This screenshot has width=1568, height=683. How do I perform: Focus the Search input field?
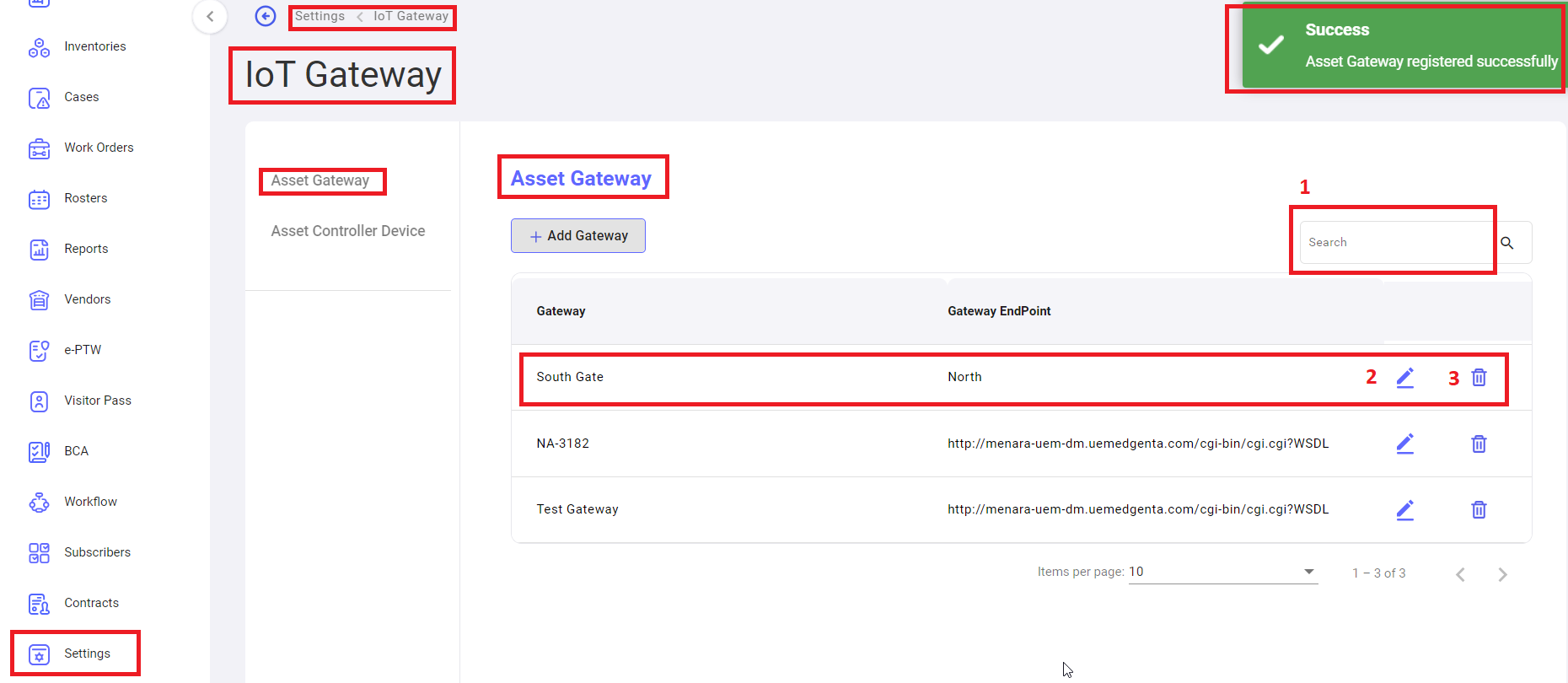tap(1396, 242)
